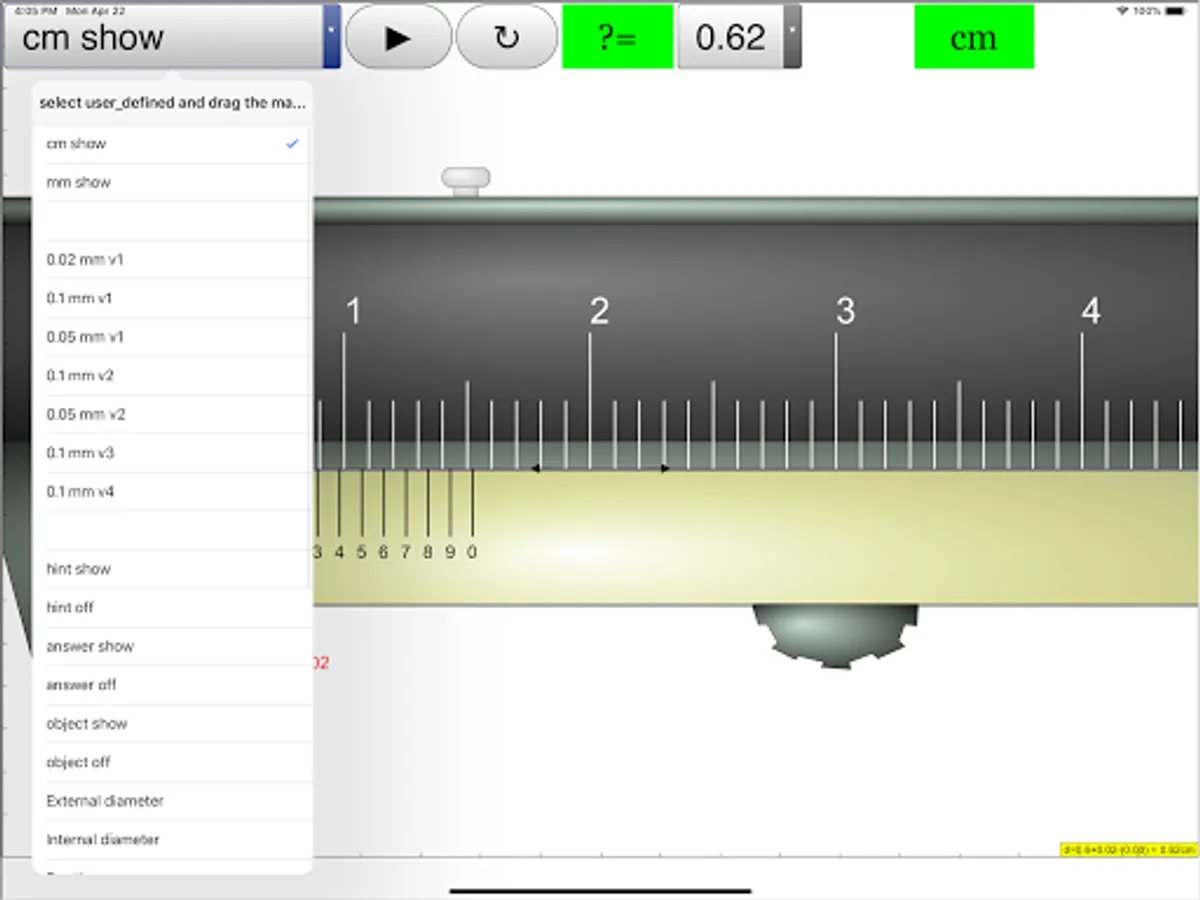The height and width of the screenshot is (900, 1200).
Task: Choose '0.05 mm v2' vernier option
Action: (x=172, y=415)
